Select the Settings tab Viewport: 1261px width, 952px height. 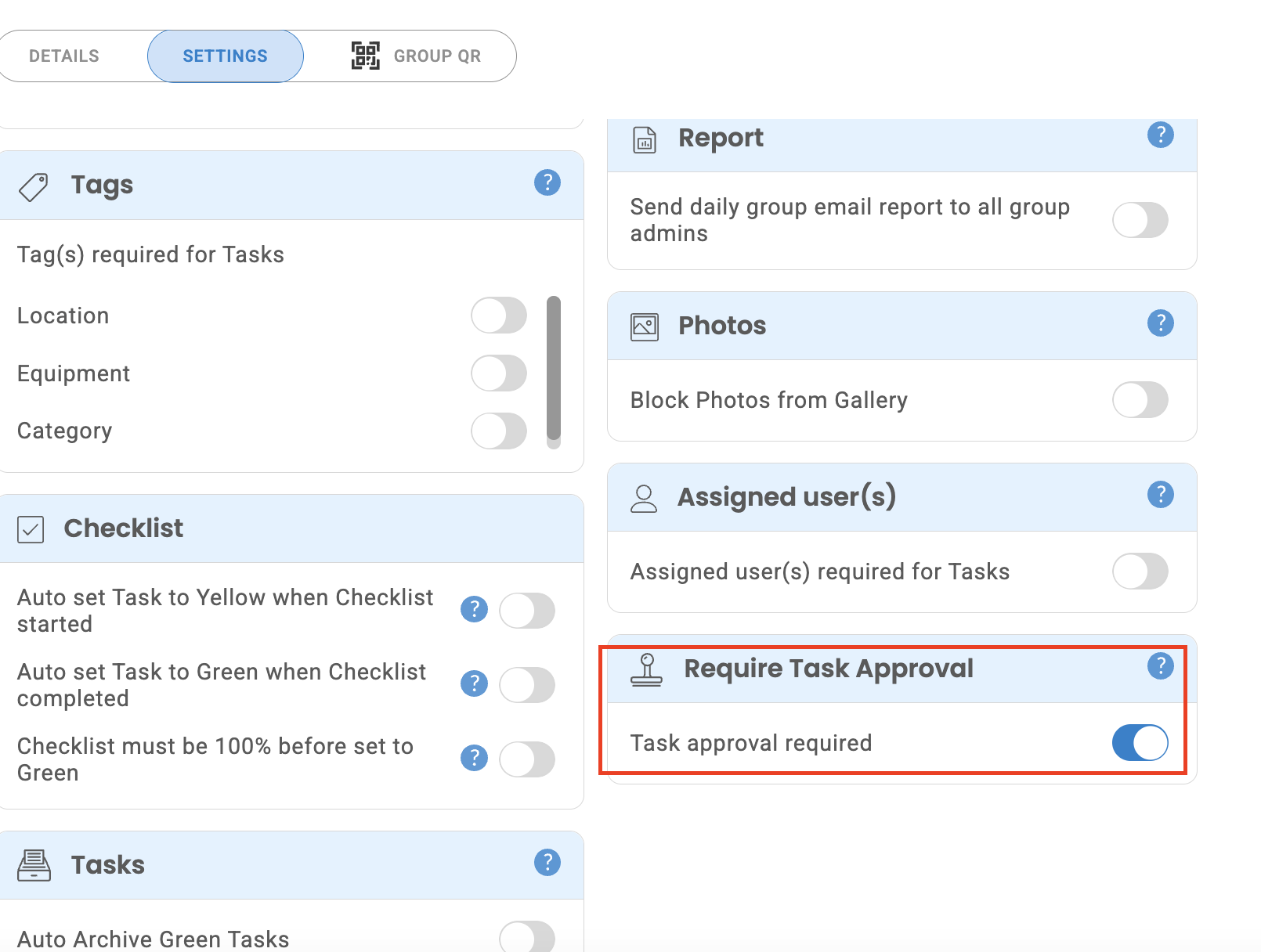226,56
